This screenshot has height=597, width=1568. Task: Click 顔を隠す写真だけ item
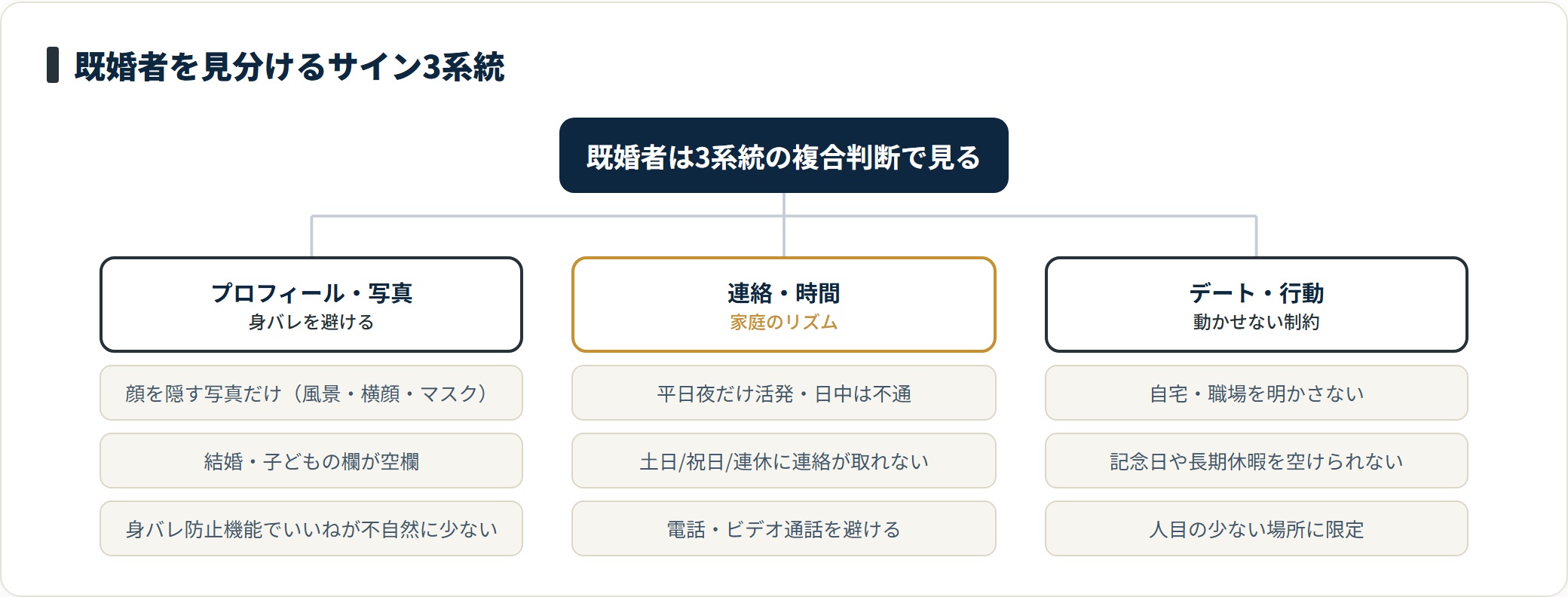tap(311, 393)
